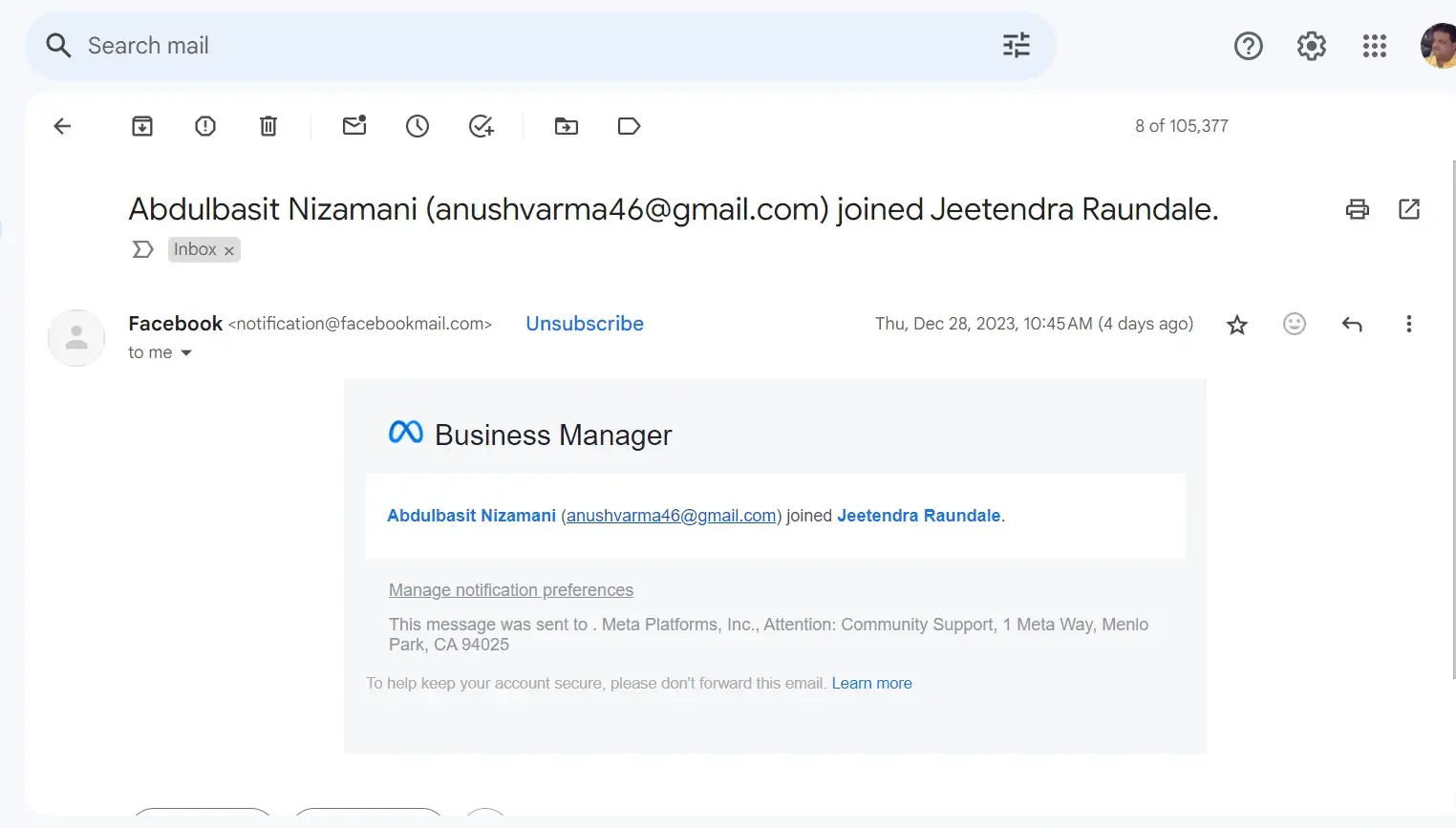Click the notification@facebookmail.com sender address
The width and height of the screenshot is (1456, 828).
coord(360,324)
